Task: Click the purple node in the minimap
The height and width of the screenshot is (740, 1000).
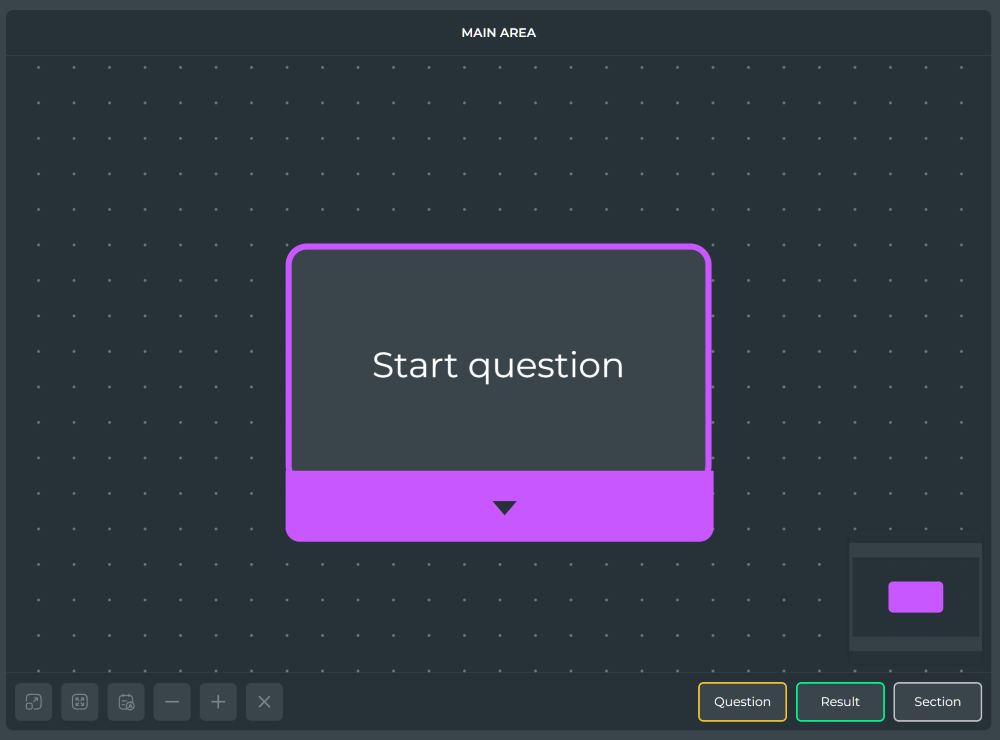Action: (x=915, y=596)
